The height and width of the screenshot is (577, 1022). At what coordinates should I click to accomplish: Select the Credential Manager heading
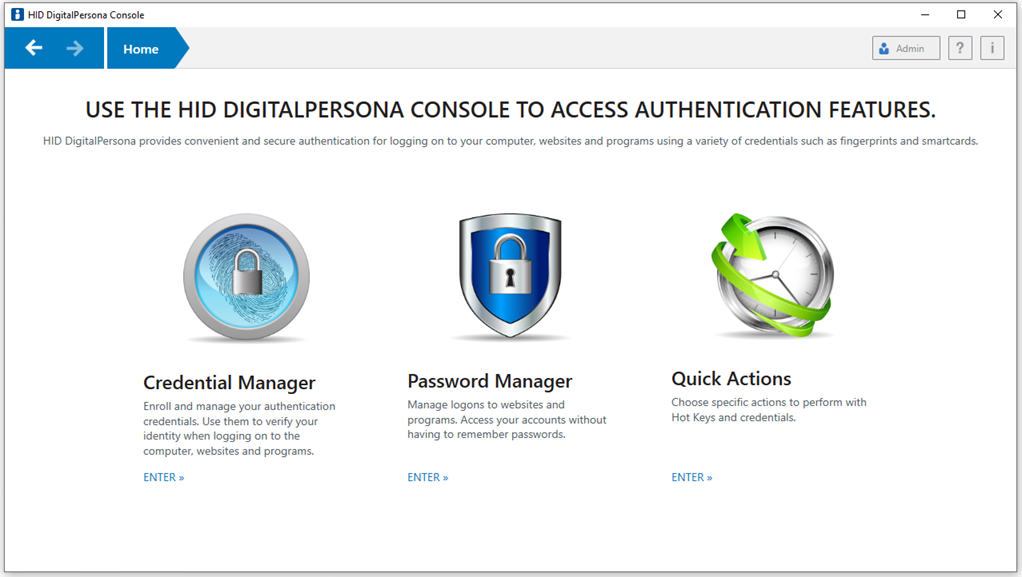[x=229, y=383]
